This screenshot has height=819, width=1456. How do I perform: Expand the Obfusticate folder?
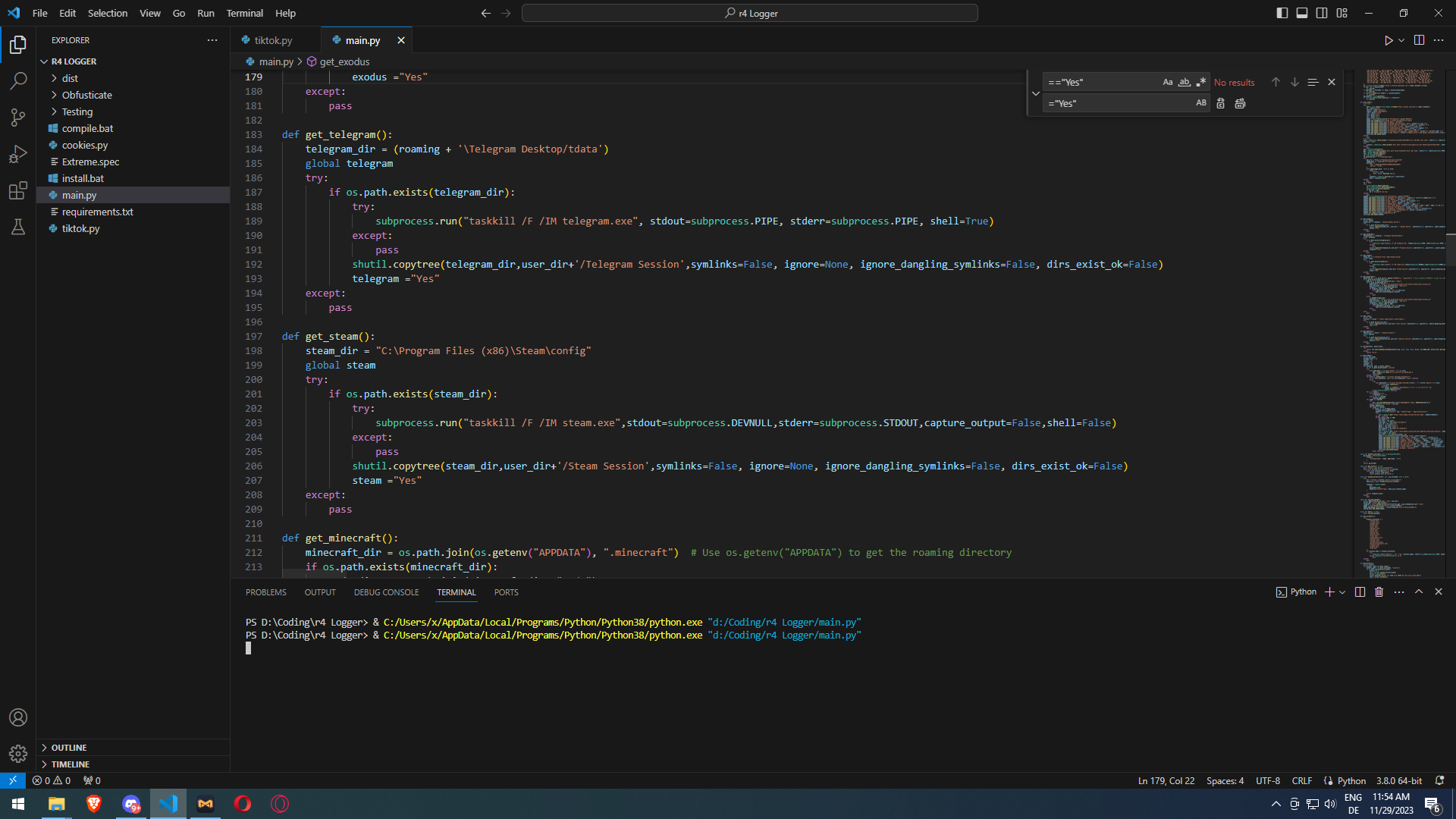[x=86, y=95]
